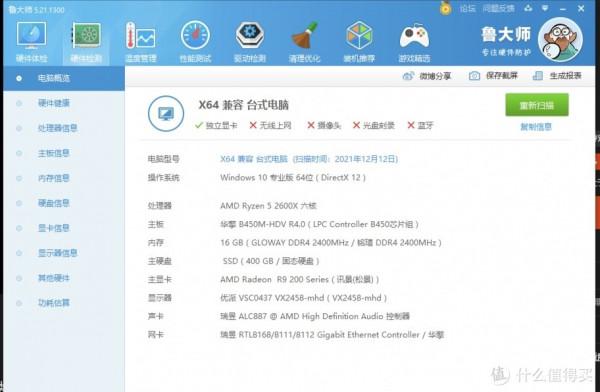Screen dimensions: 600x392
Task: Open 装机推荐 cube icon
Action: pyautogui.click(x=359, y=42)
